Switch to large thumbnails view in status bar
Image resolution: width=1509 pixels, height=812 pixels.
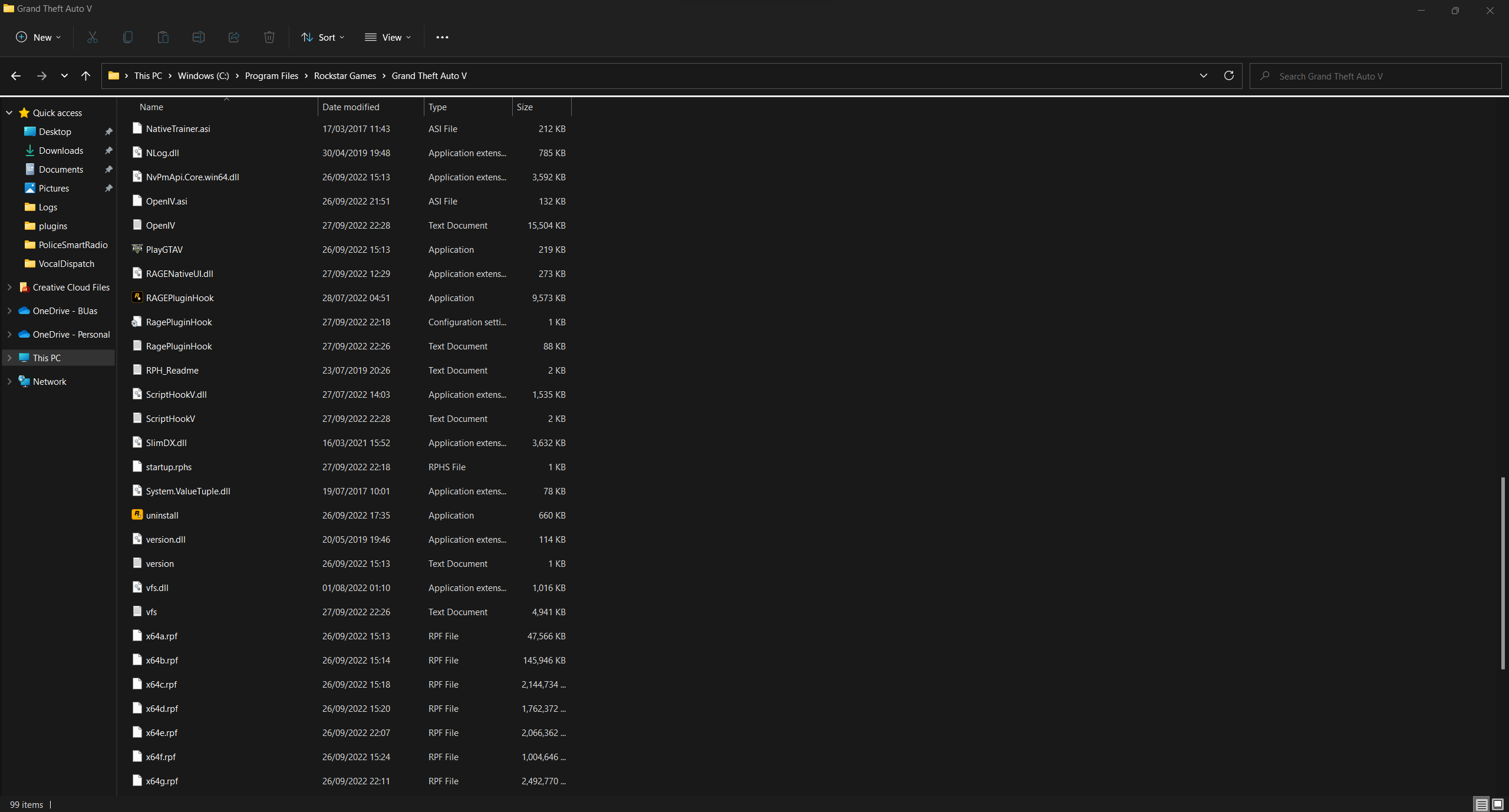(1497, 804)
